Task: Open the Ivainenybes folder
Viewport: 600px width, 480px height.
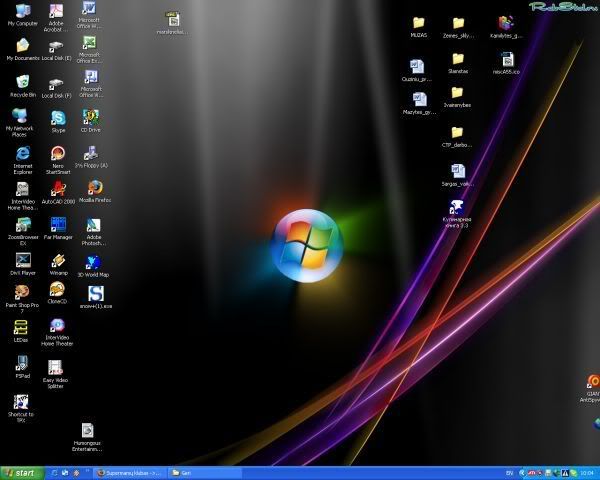Action: 457,97
